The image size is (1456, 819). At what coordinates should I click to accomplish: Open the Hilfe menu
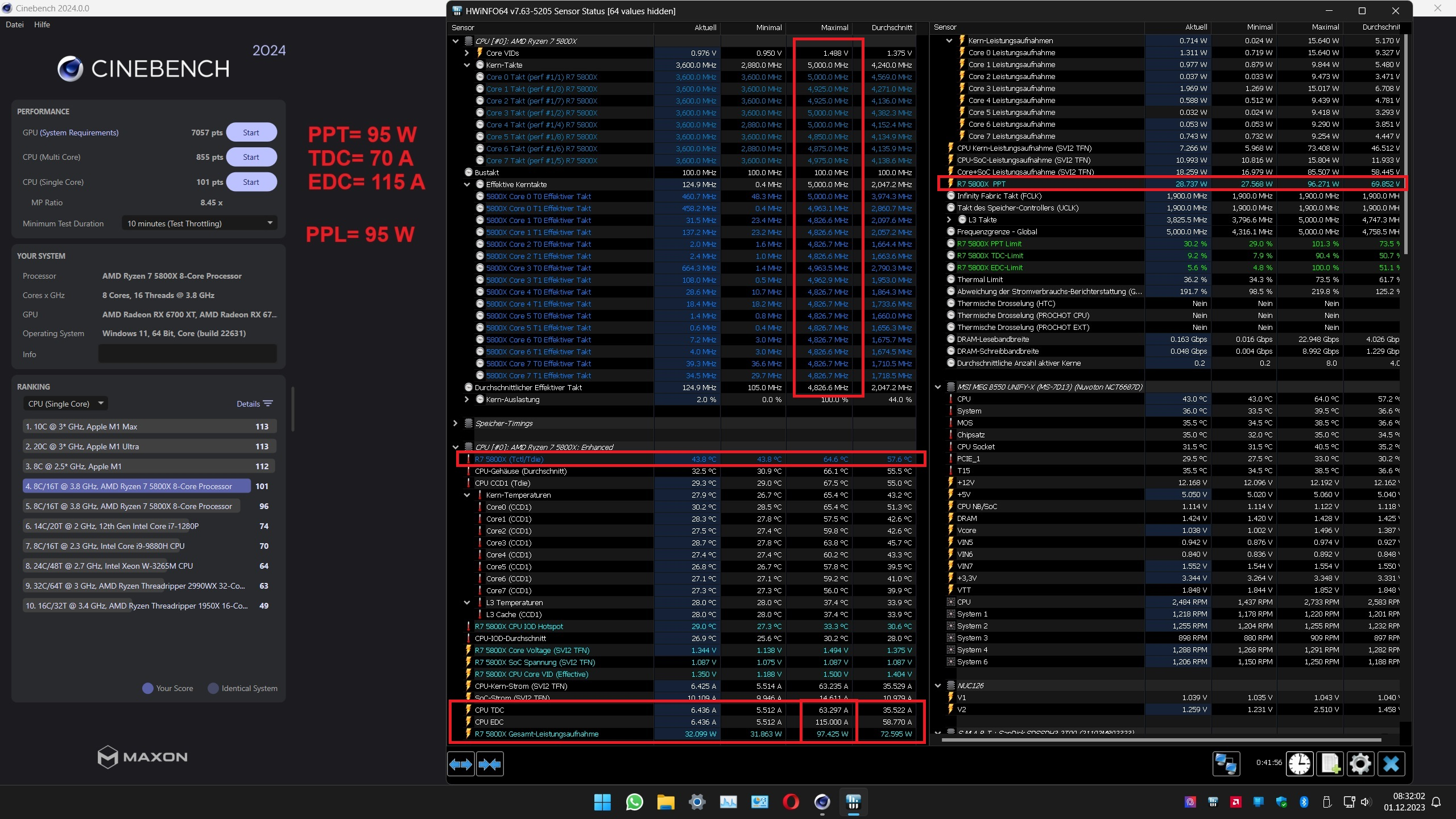coord(42,24)
